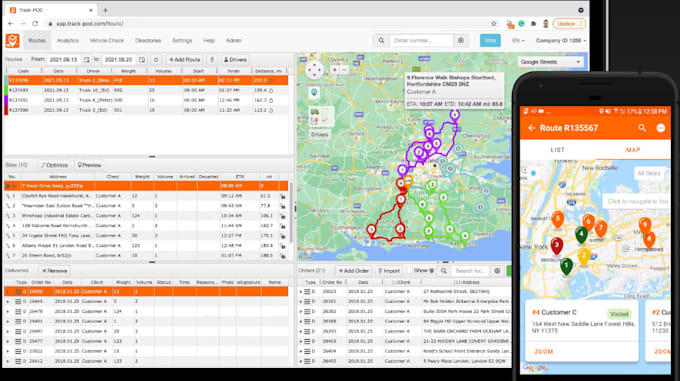Click purple color bar of route R137691
Viewport: 680px width, 381px height.
click(x=6, y=100)
